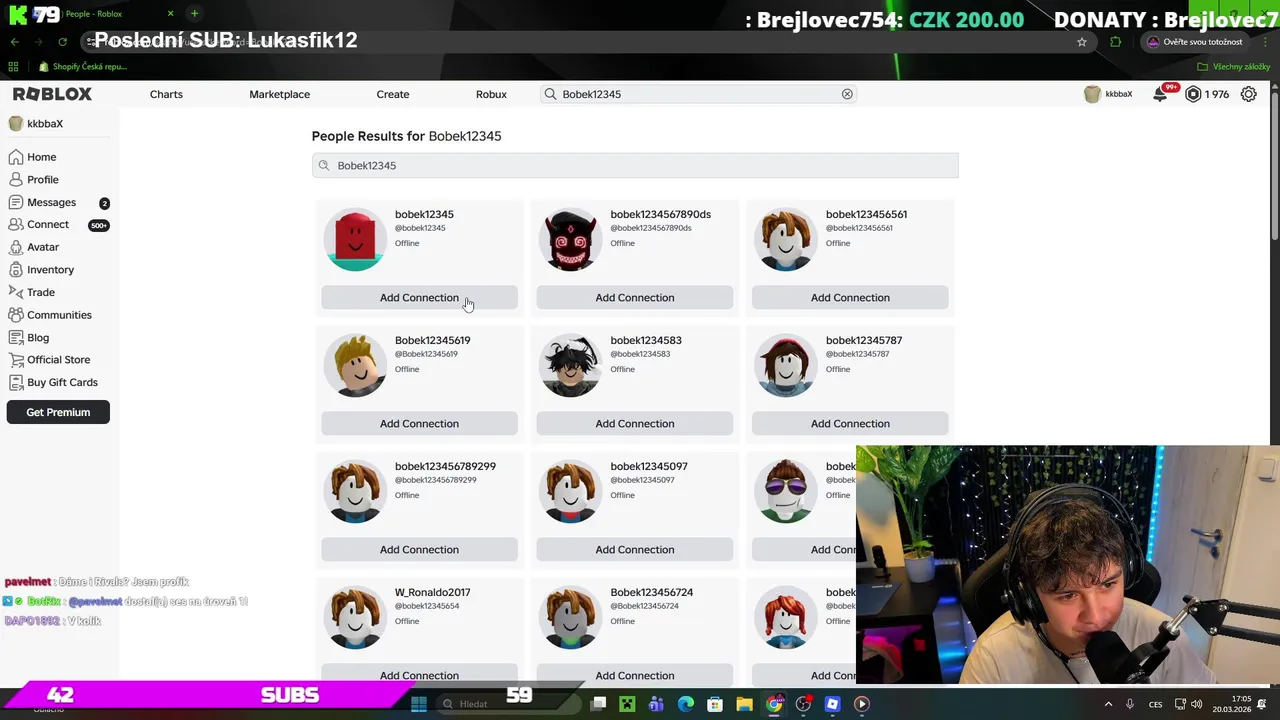The height and width of the screenshot is (720, 1280).
Task: Clear the top search box with X icon
Action: pos(847,94)
